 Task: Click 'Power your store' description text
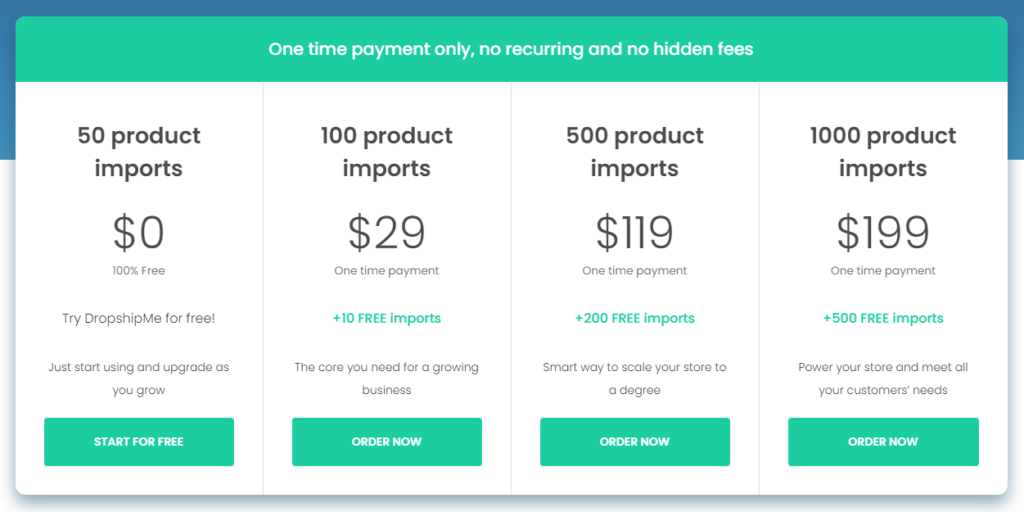tap(883, 378)
